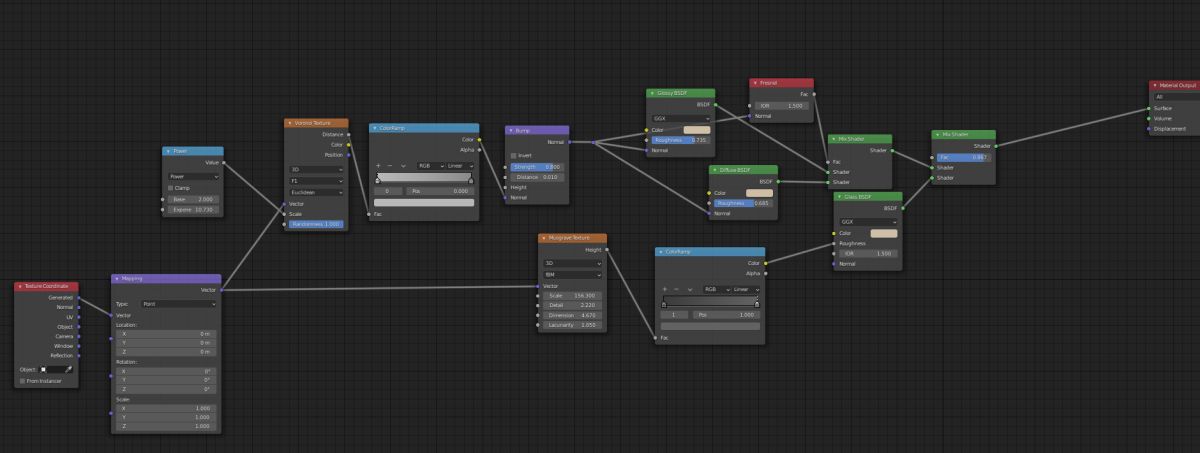Screen dimensions: 1200x453
Task: Click the Distance output socket of Voronoi Texture
Action: (348, 134)
